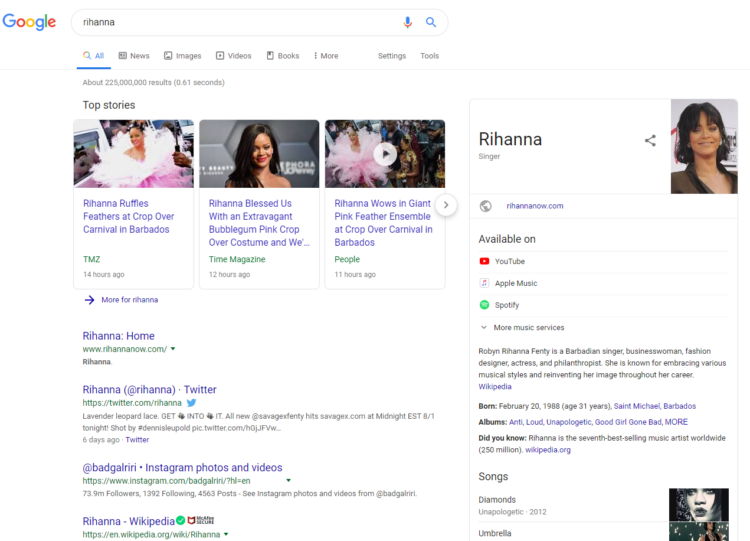Viewport: 750px width, 541px height.
Task: Click Diamonds song thumbnail image
Action: [699, 505]
